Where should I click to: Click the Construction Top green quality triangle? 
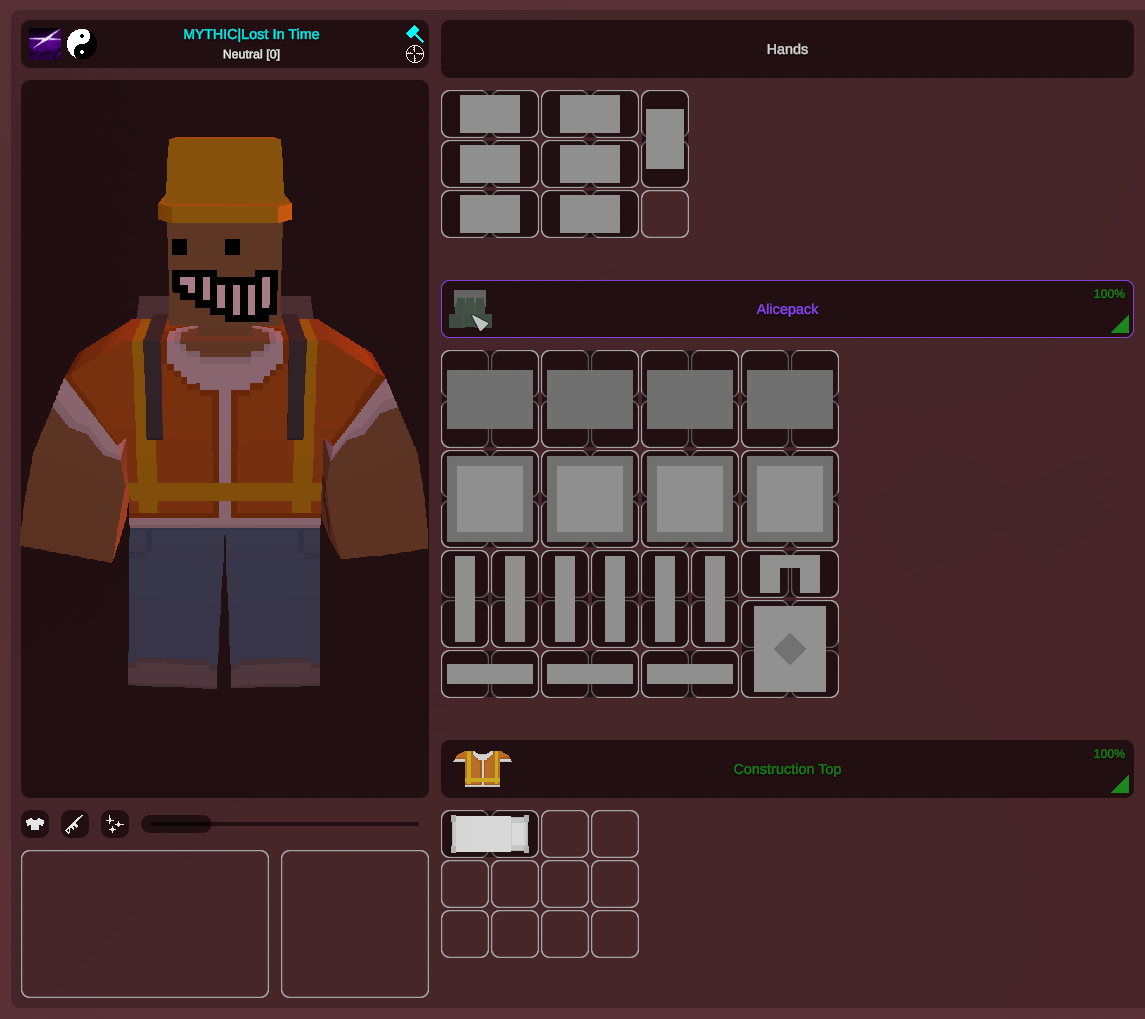tap(1121, 785)
